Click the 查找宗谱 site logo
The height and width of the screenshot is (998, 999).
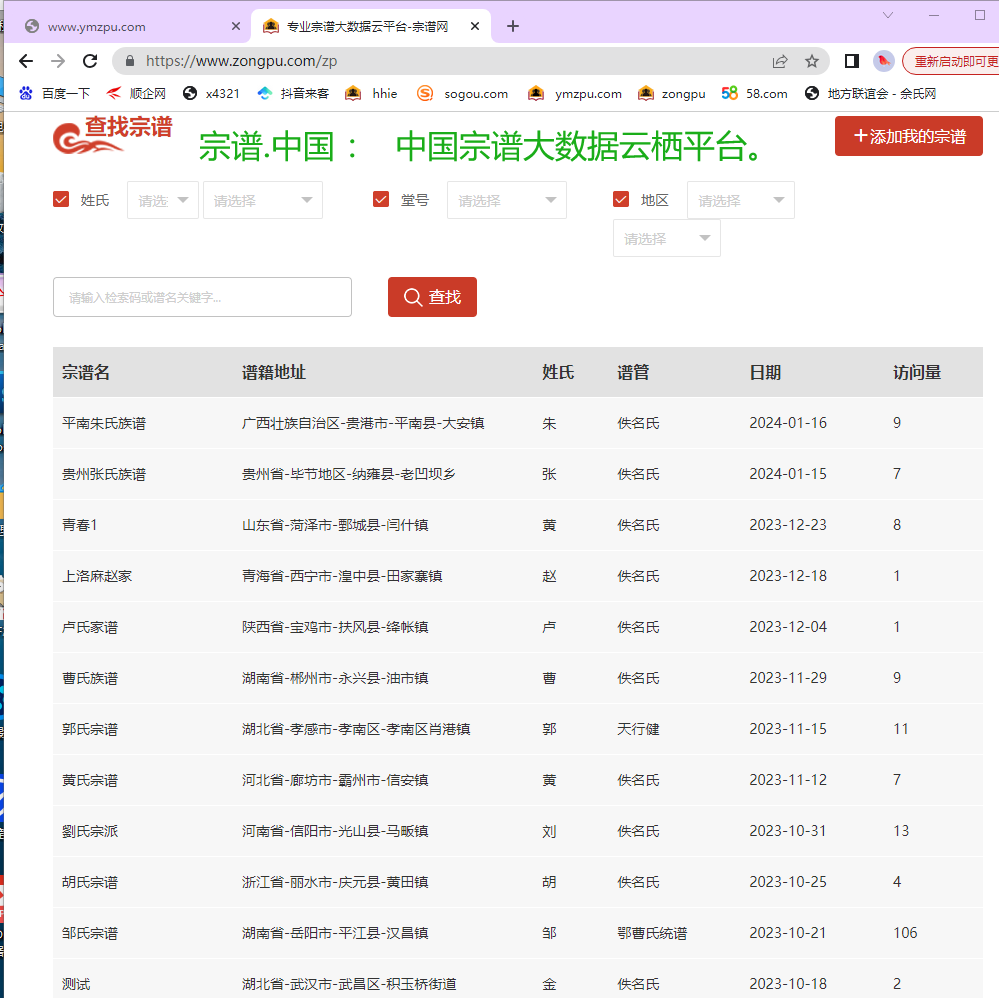[112, 136]
